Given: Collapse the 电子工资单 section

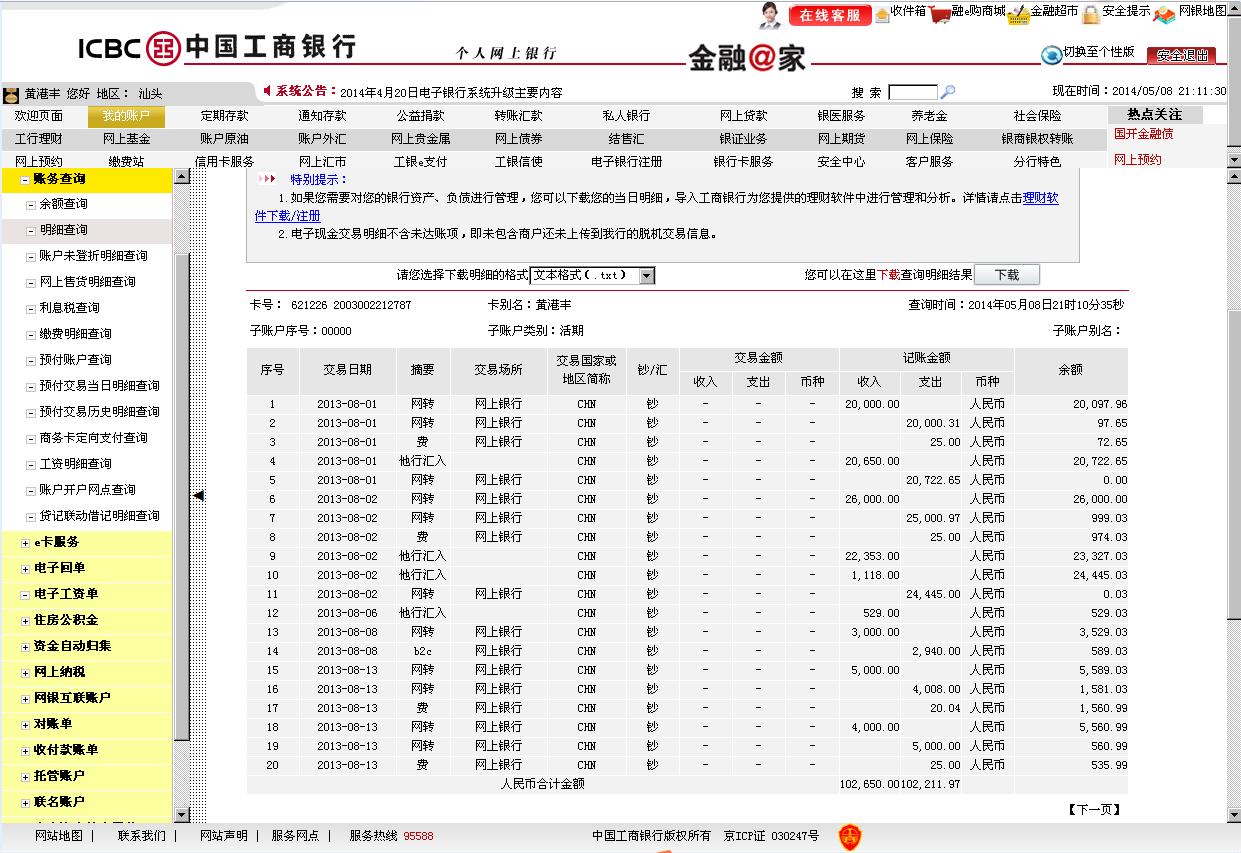Looking at the screenshot, I should click(25, 595).
